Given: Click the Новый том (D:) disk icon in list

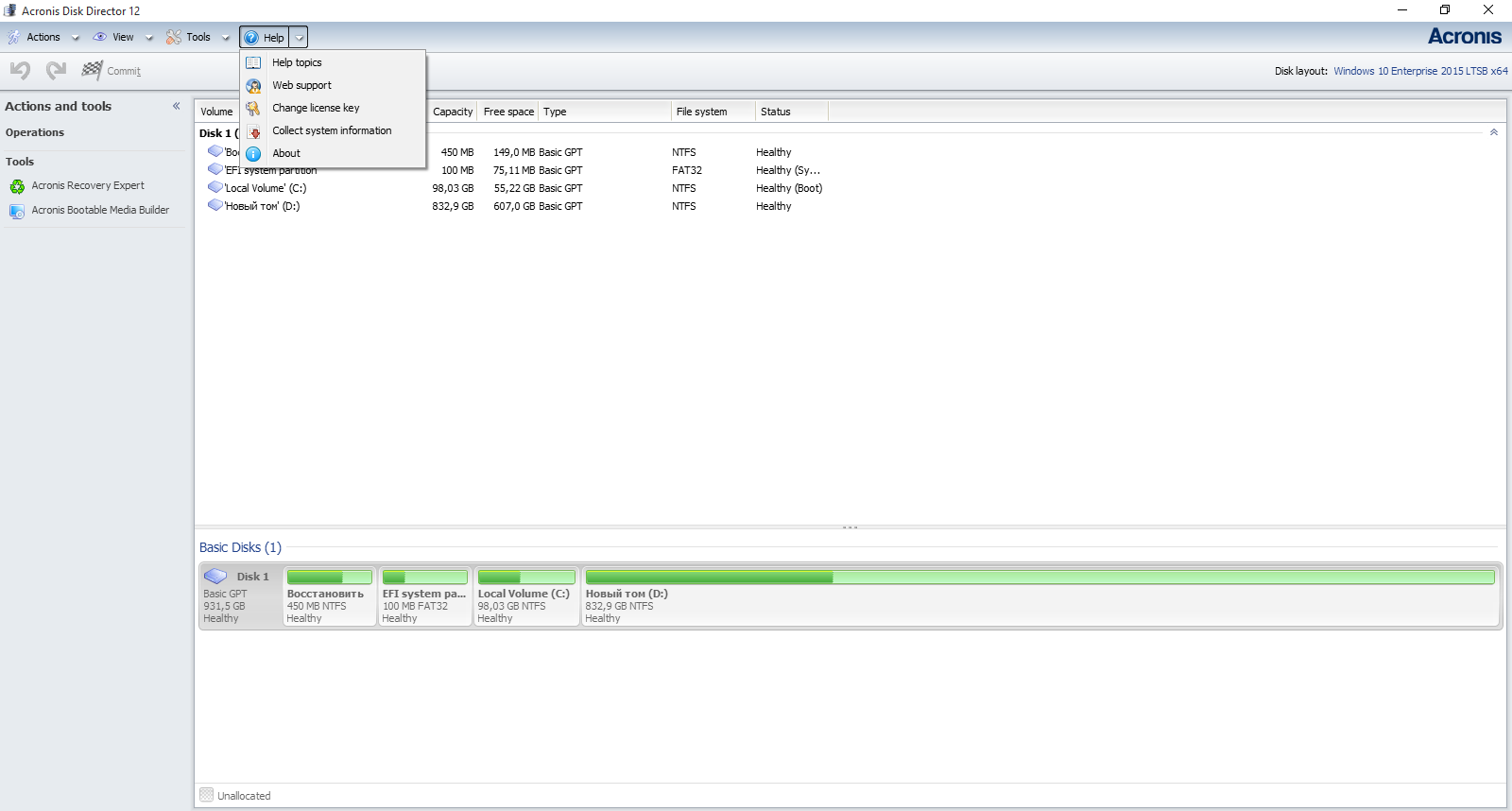Looking at the screenshot, I should [215, 205].
